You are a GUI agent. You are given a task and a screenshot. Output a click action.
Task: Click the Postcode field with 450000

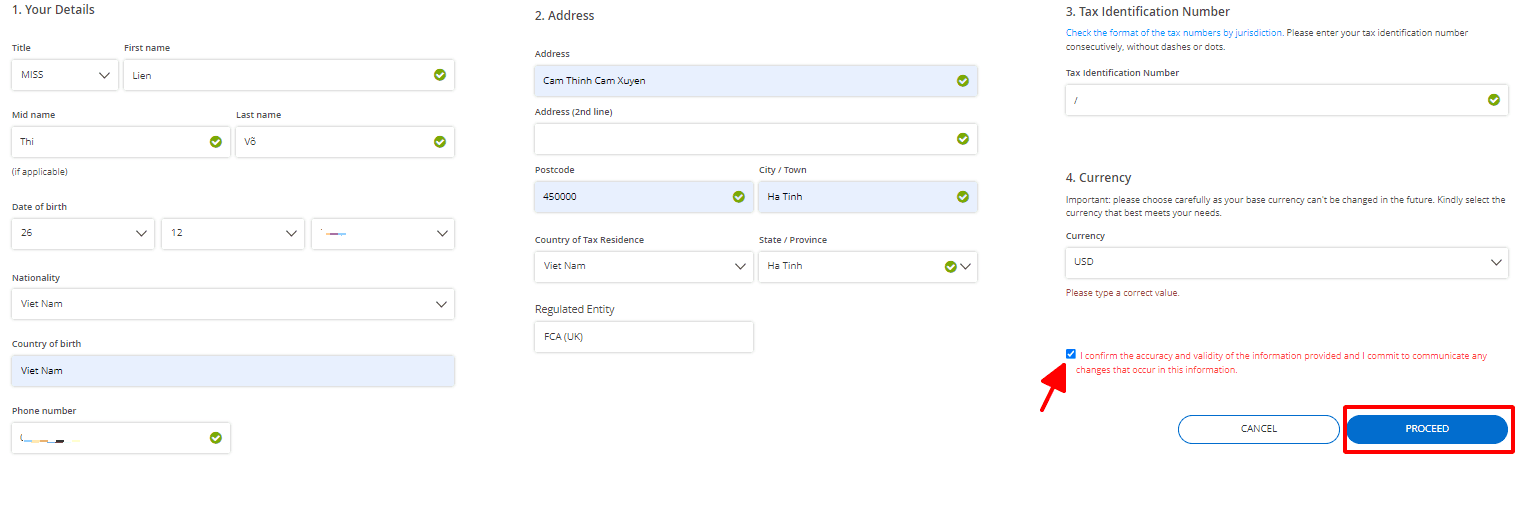click(x=644, y=197)
